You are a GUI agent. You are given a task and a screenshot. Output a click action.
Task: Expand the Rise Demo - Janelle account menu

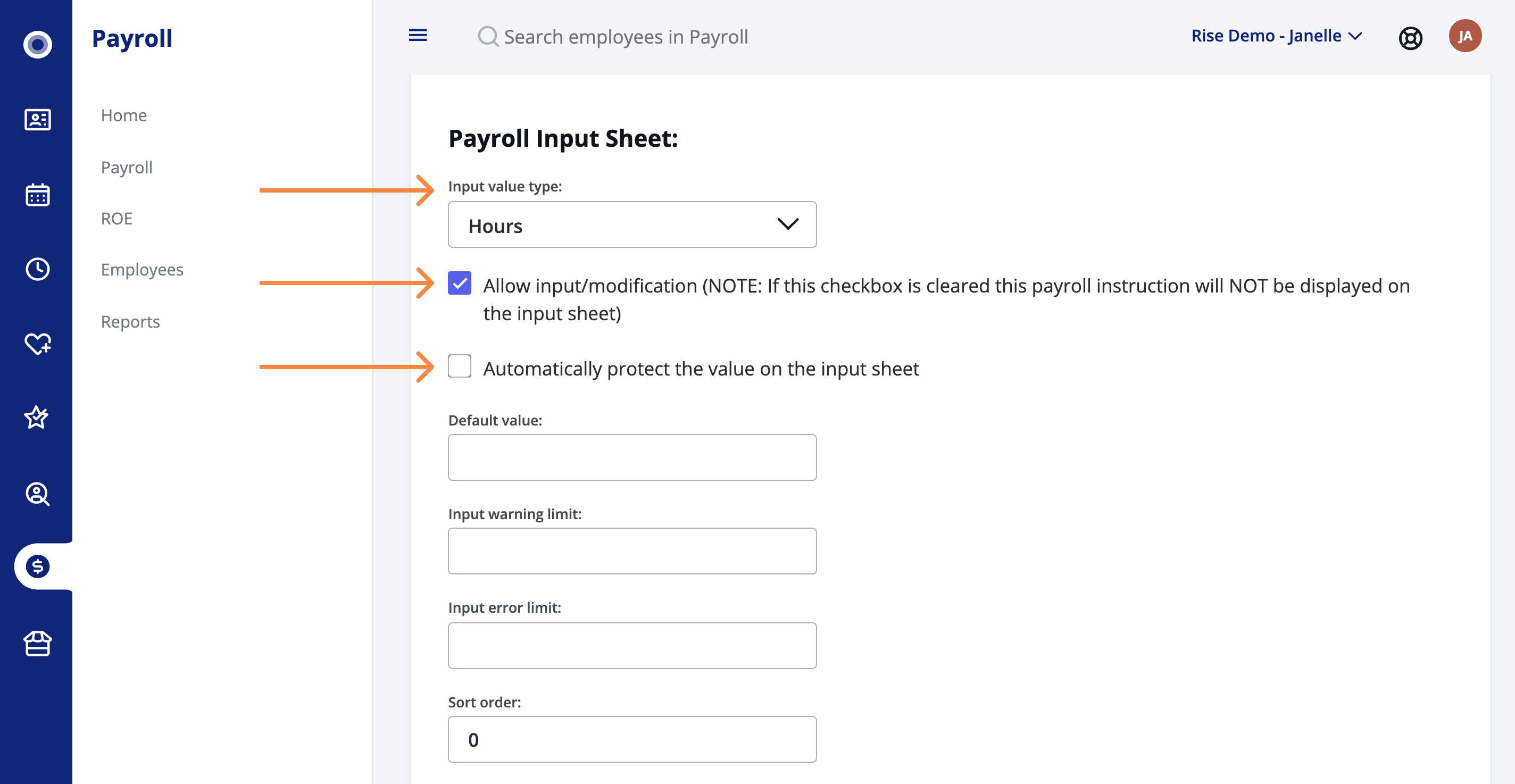pos(1276,36)
